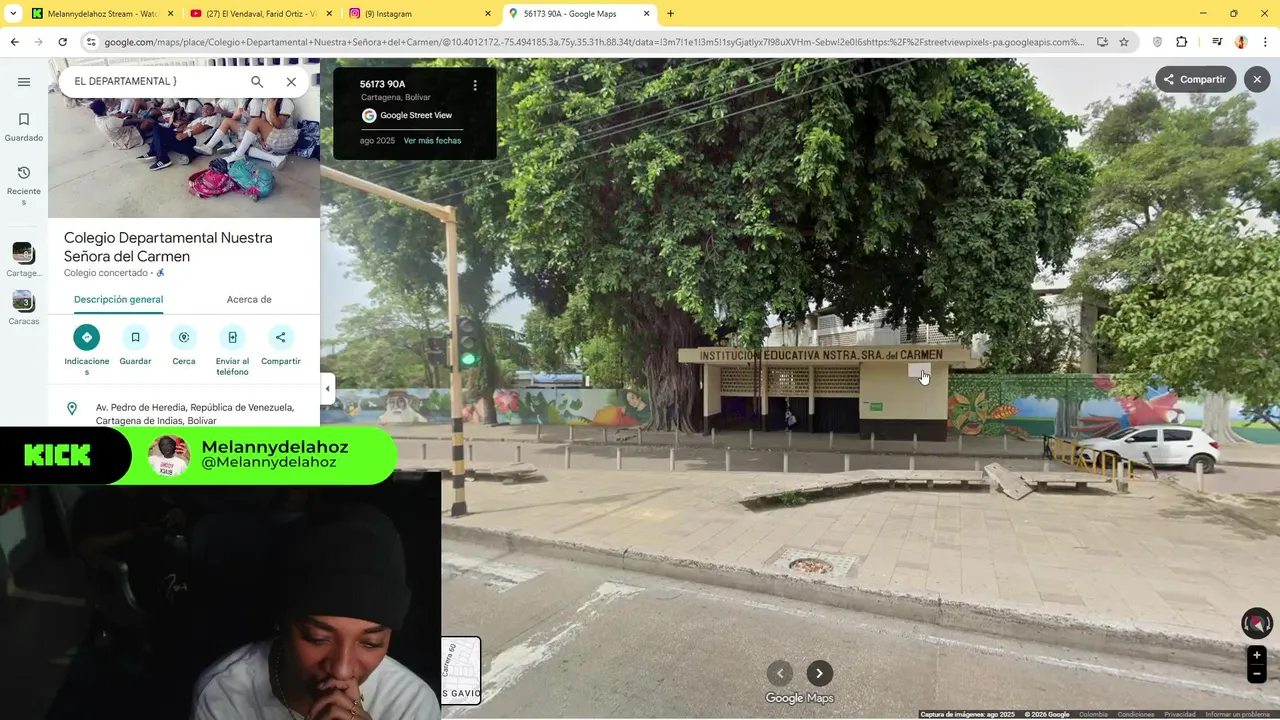The width and height of the screenshot is (1280, 720).
Task: Zoom out with the minus button
Action: click(1257, 674)
